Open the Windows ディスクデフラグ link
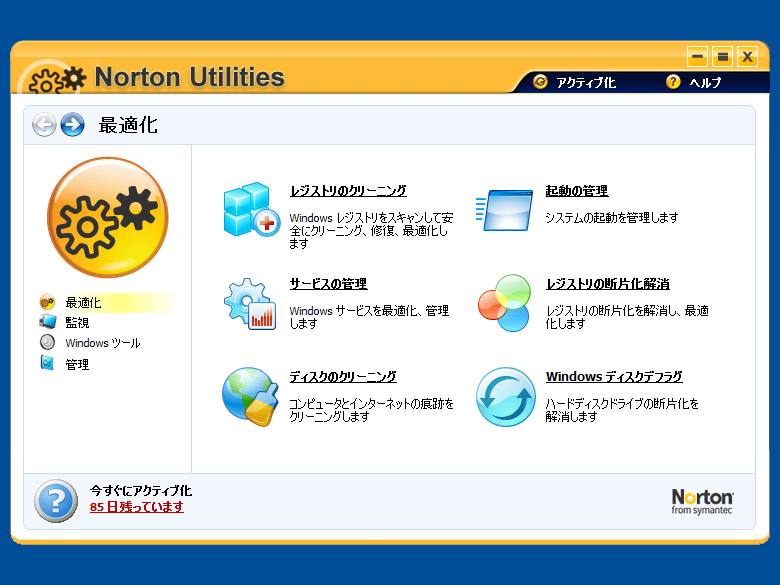 (x=614, y=377)
